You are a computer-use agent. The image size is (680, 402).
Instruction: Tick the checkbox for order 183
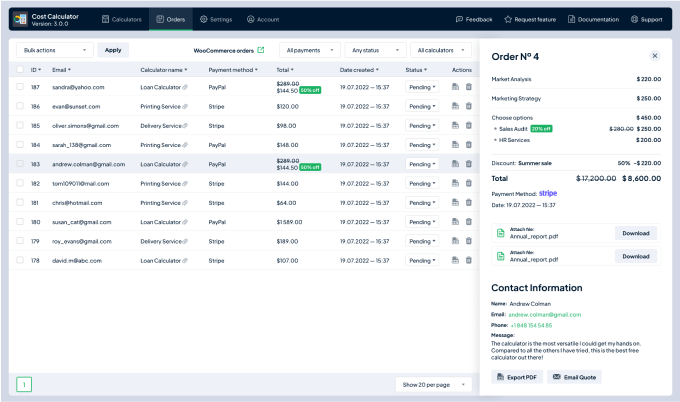(x=20, y=164)
